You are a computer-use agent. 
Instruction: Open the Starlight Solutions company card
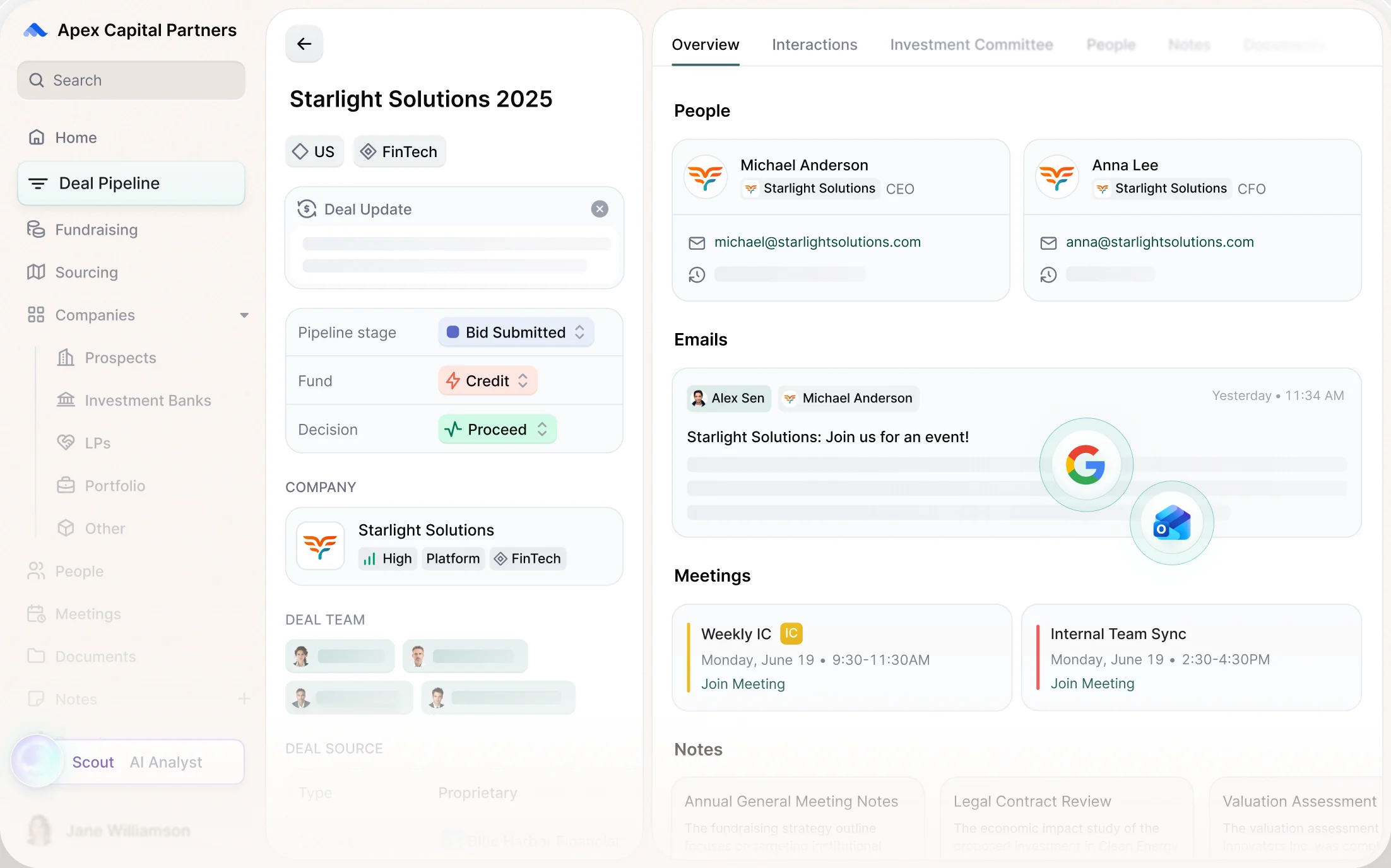coord(454,546)
